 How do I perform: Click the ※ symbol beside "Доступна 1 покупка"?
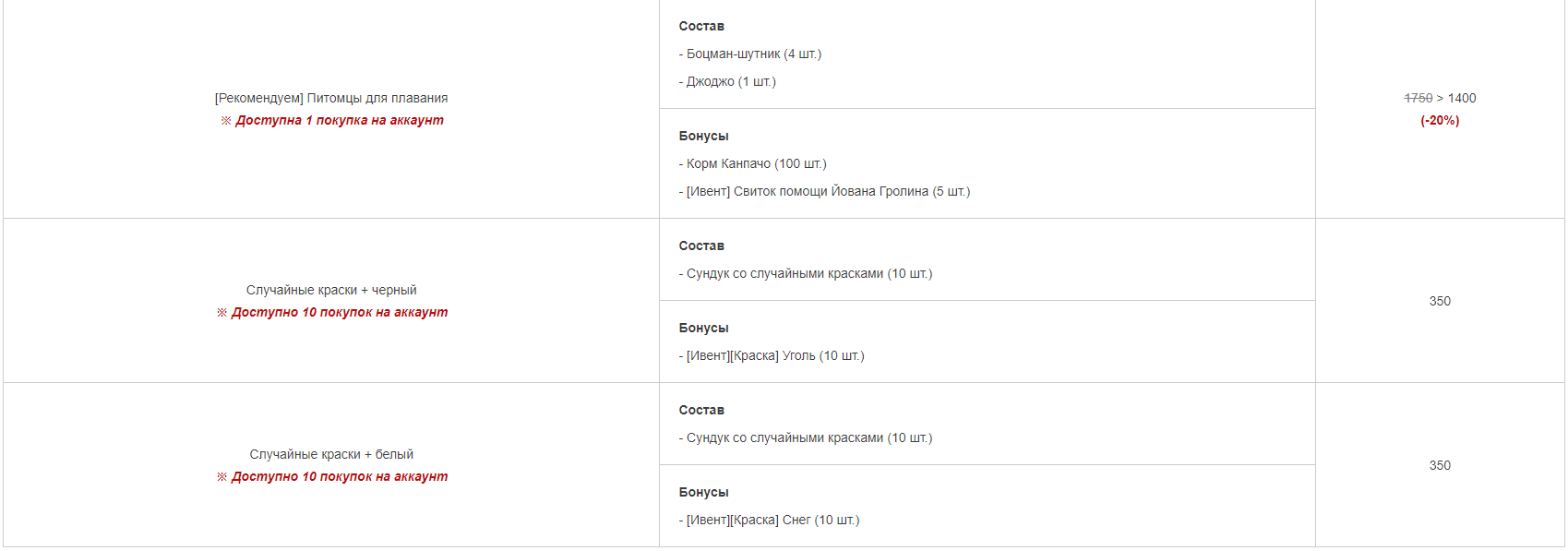click(x=226, y=121)
